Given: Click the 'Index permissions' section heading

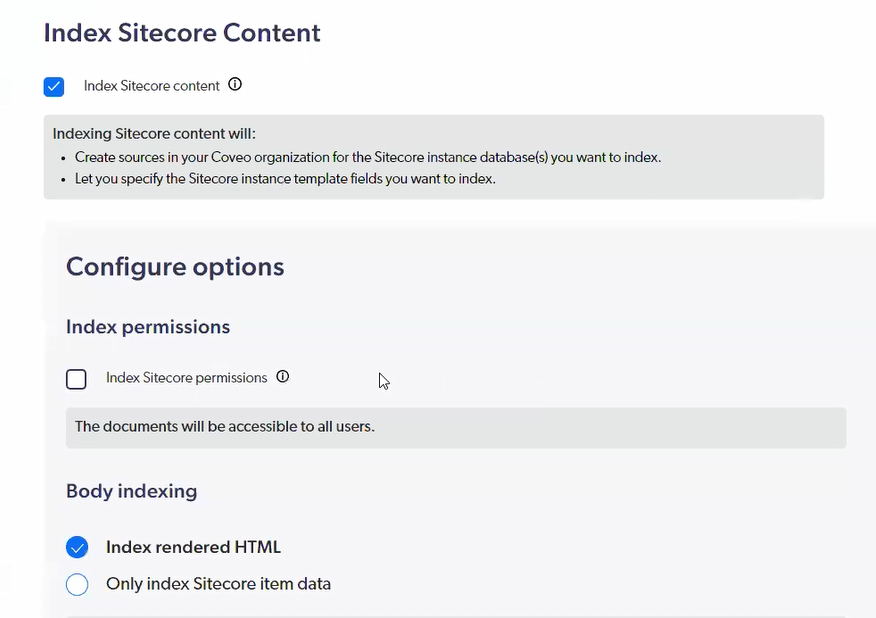Looking at the screenshot, I should click(x=148, y=327).
